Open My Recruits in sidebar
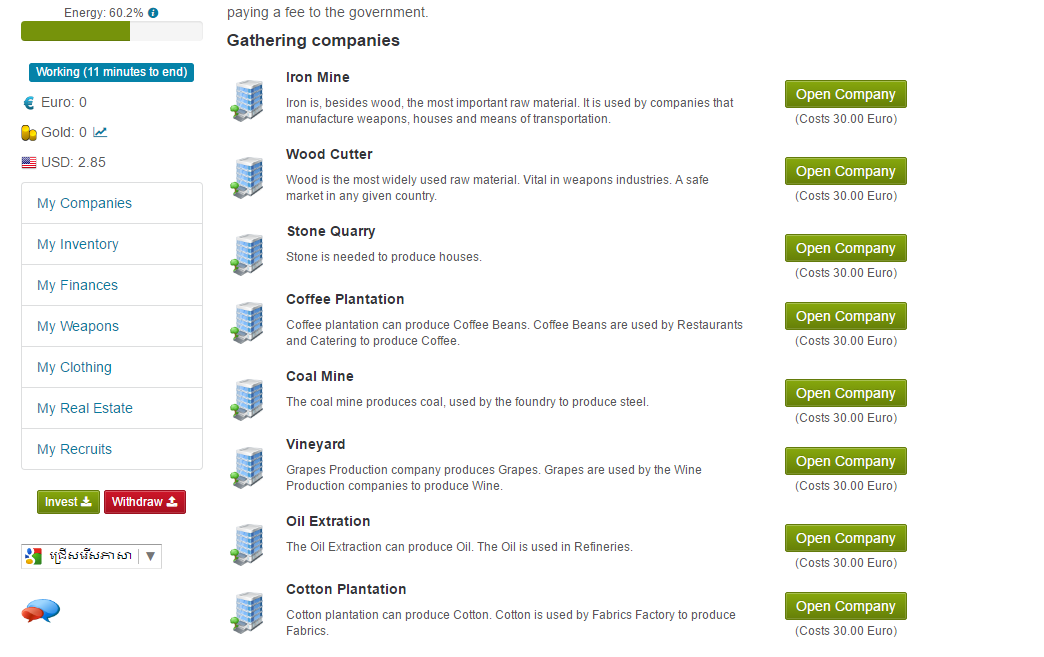1044x657 pixels. click(x=75, y=449)
